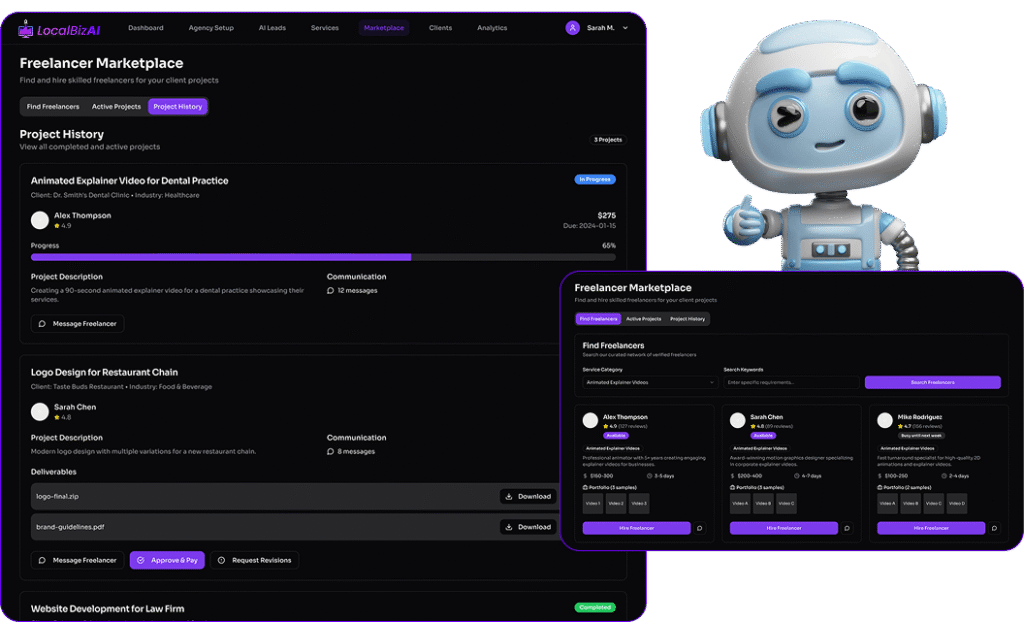Click the logo-final.zip file name
The image size is (1024, 622).
pyautogui.click(x=57, y=497)
